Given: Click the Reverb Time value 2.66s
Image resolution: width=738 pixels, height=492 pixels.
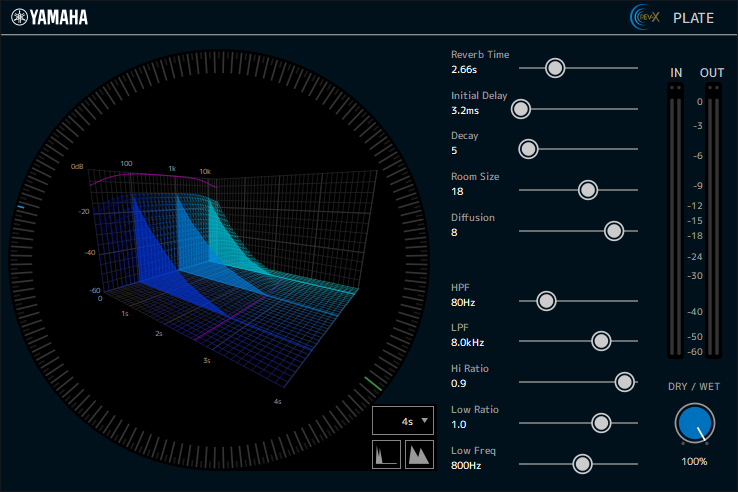Looking at the screenshot, I should point(465,70).
